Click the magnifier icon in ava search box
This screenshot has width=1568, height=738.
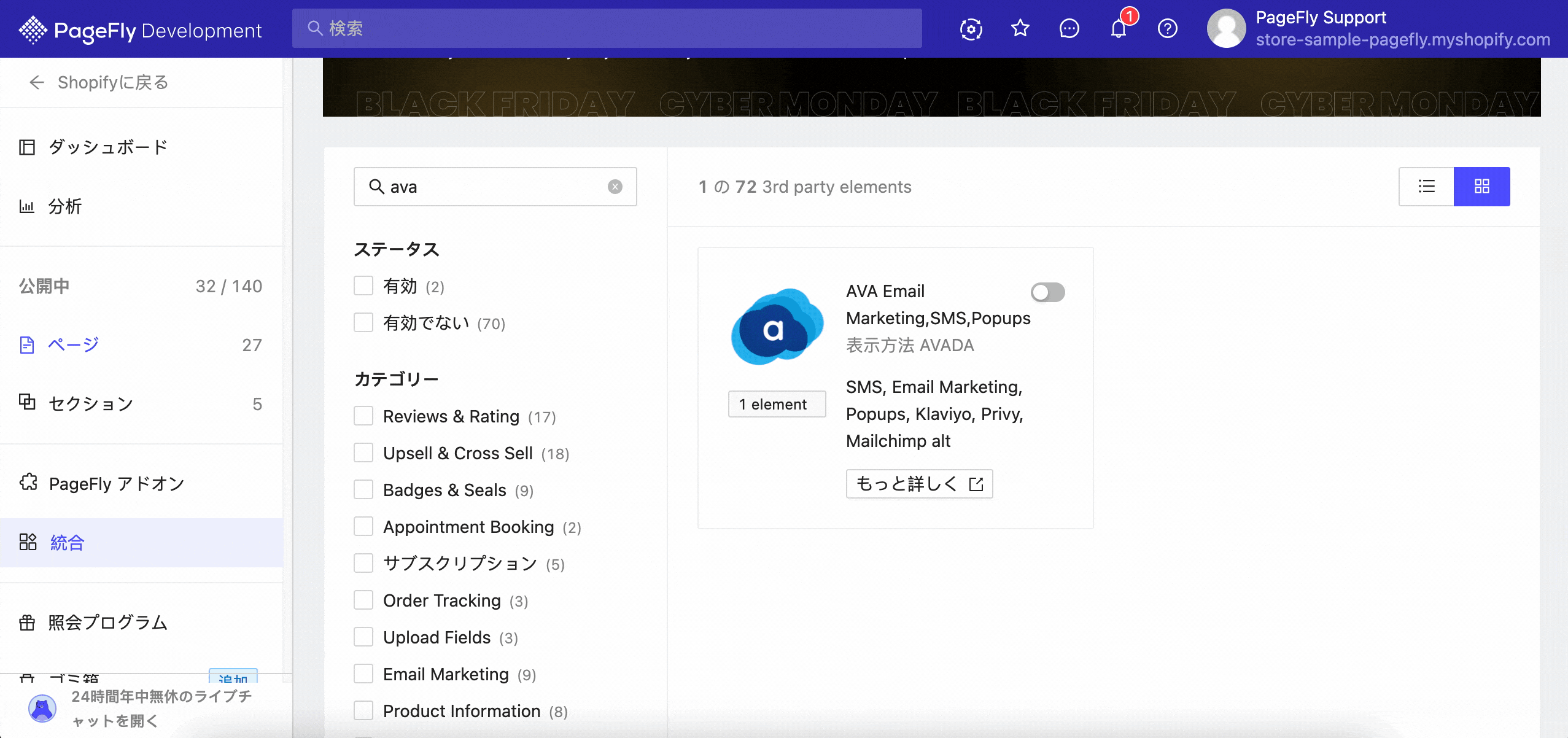(376, 186)
